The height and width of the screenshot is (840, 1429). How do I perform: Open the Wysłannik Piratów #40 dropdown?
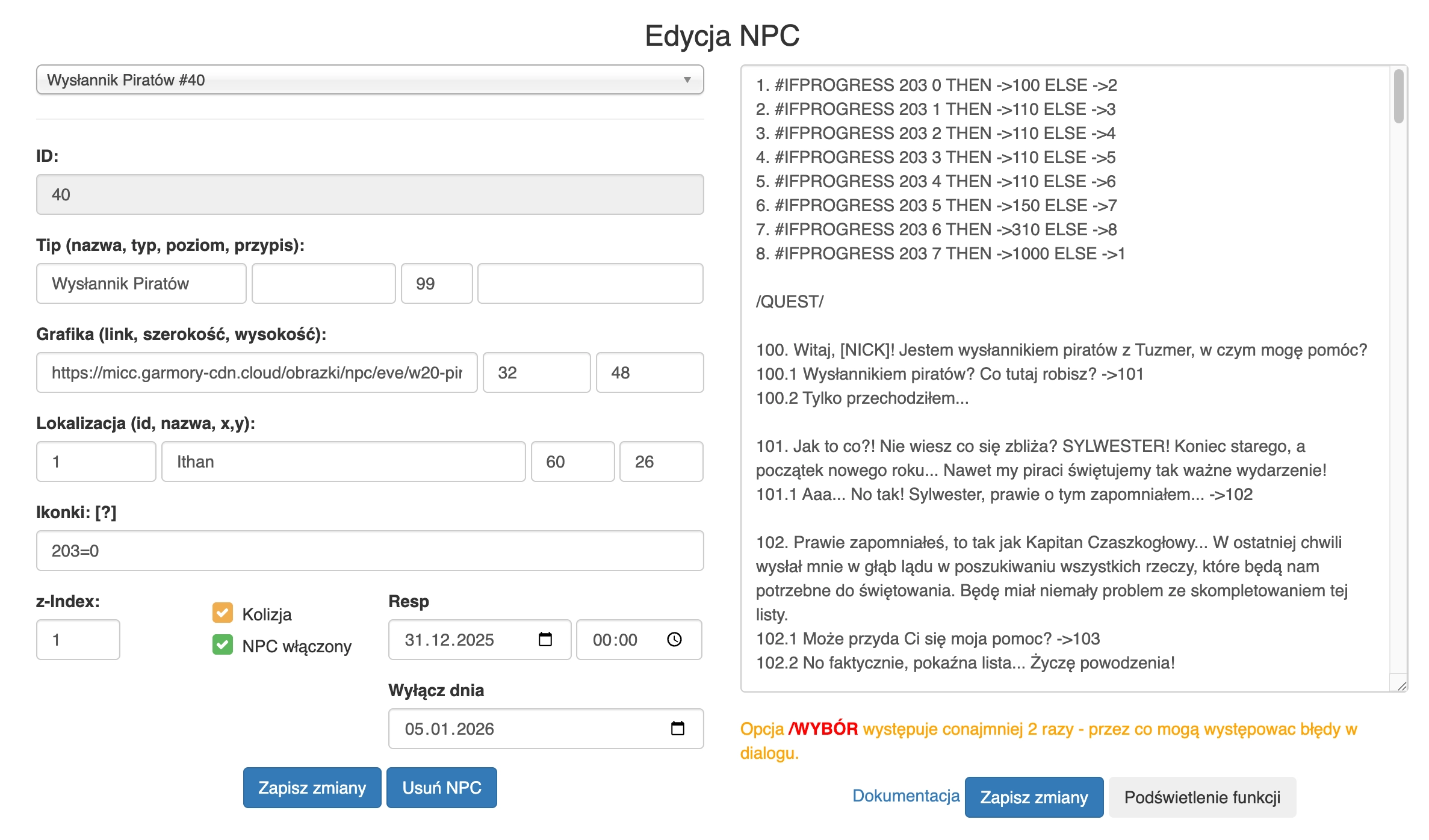pyautogui.click(x=370, y=80)
